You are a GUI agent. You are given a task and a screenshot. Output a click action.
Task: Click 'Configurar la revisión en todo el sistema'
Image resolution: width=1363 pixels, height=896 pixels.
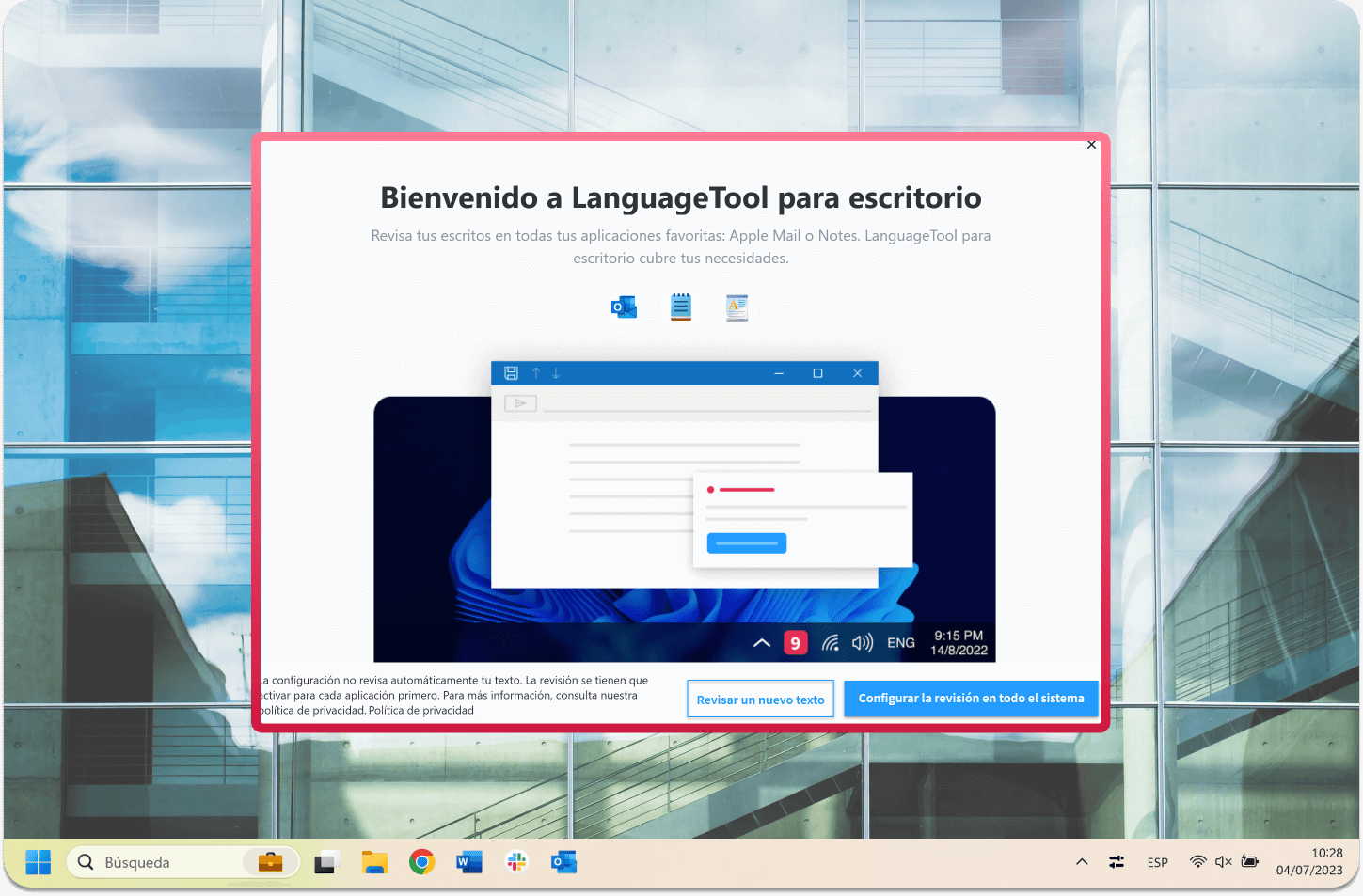point(971,699)
